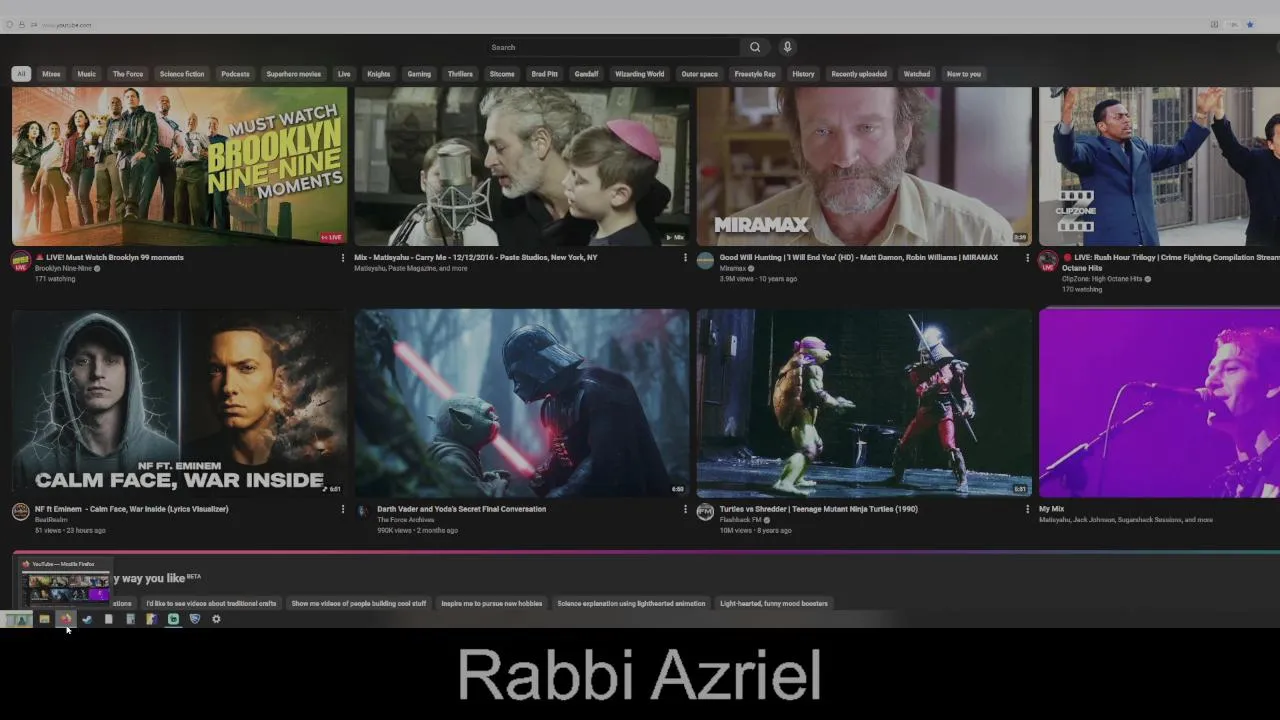Select the Music filter chip
This screenshot has width=1280, height=720.
click(87, 74)
